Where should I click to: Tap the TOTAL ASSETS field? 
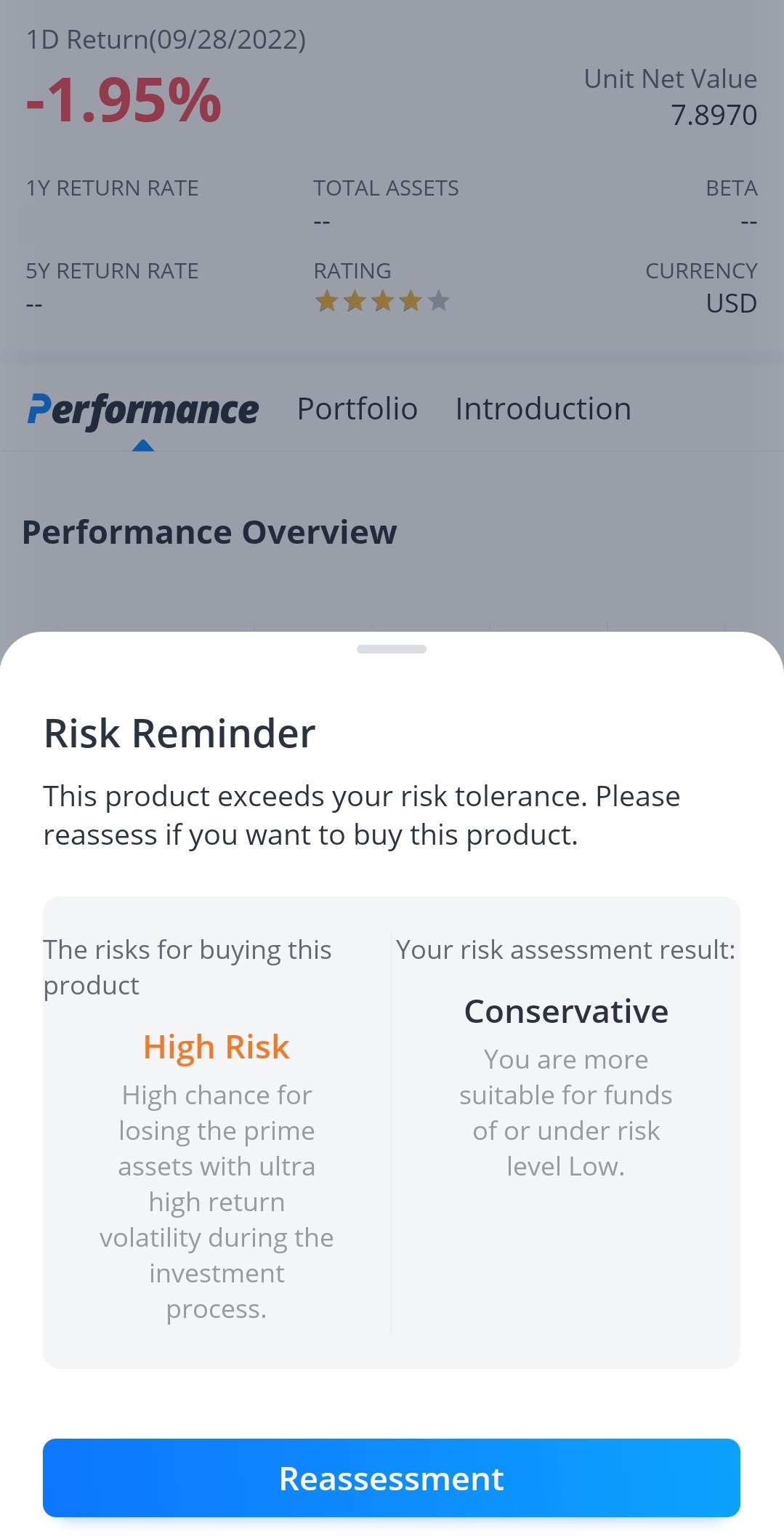pos(386,203)
